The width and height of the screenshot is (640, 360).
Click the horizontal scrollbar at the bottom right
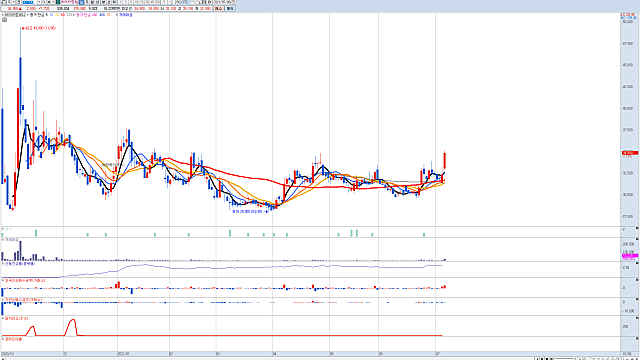(x=565, y=358)
